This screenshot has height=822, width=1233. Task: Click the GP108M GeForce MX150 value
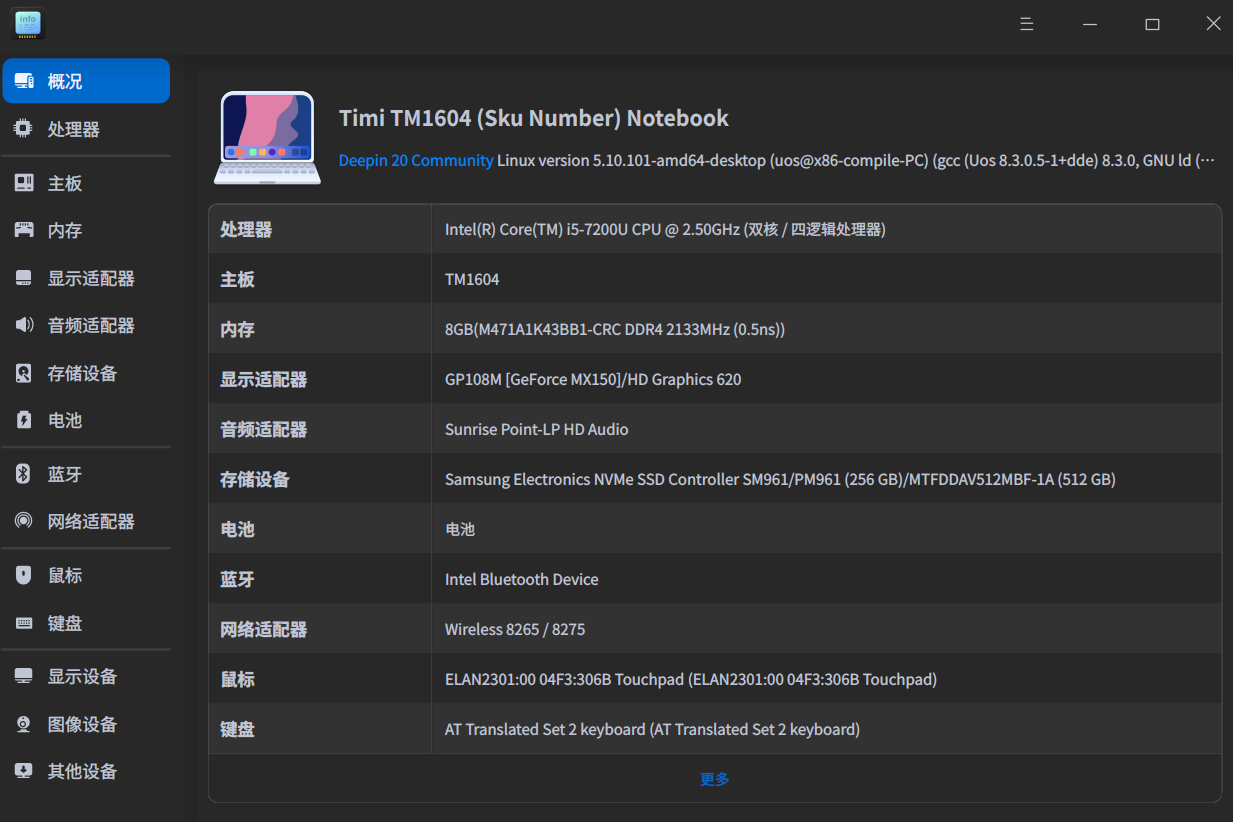593,379
